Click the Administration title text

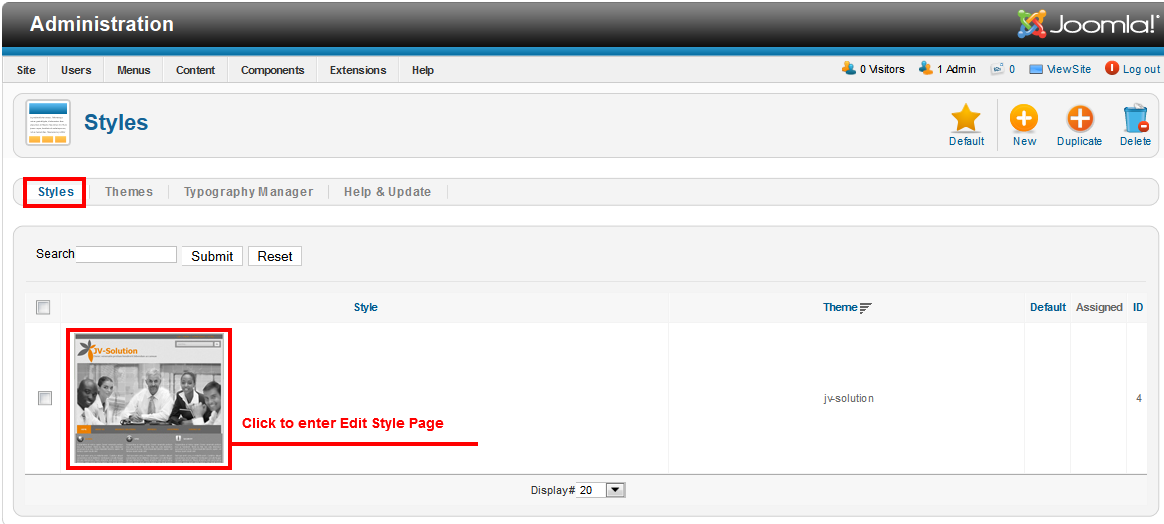tap(102, 24)
